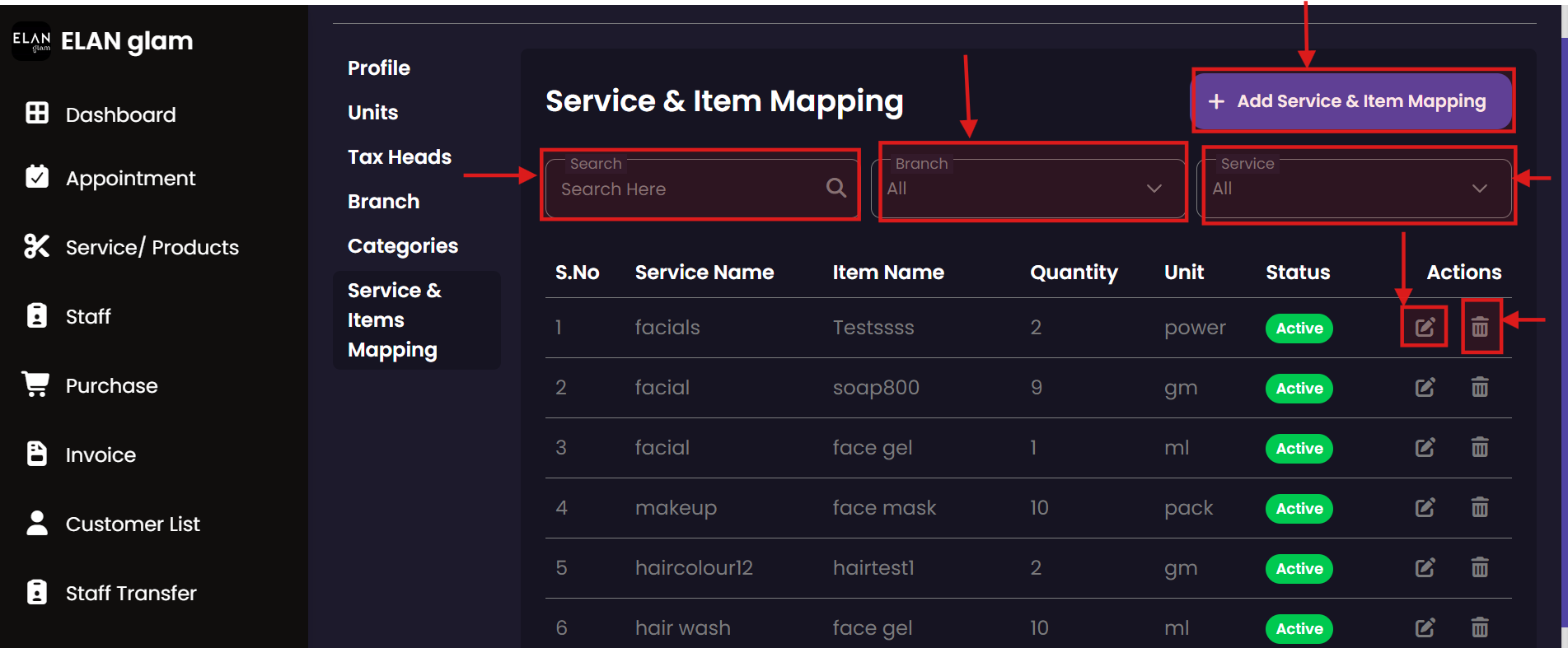
Task: Edit the soap800 mapping row
Action: click(1425, 388)
